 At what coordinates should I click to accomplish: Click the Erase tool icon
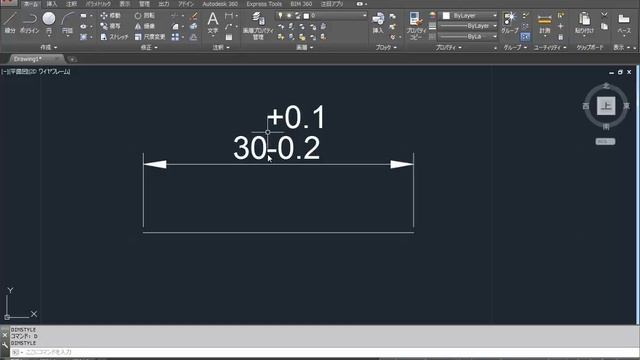click(x=194, y=16)
